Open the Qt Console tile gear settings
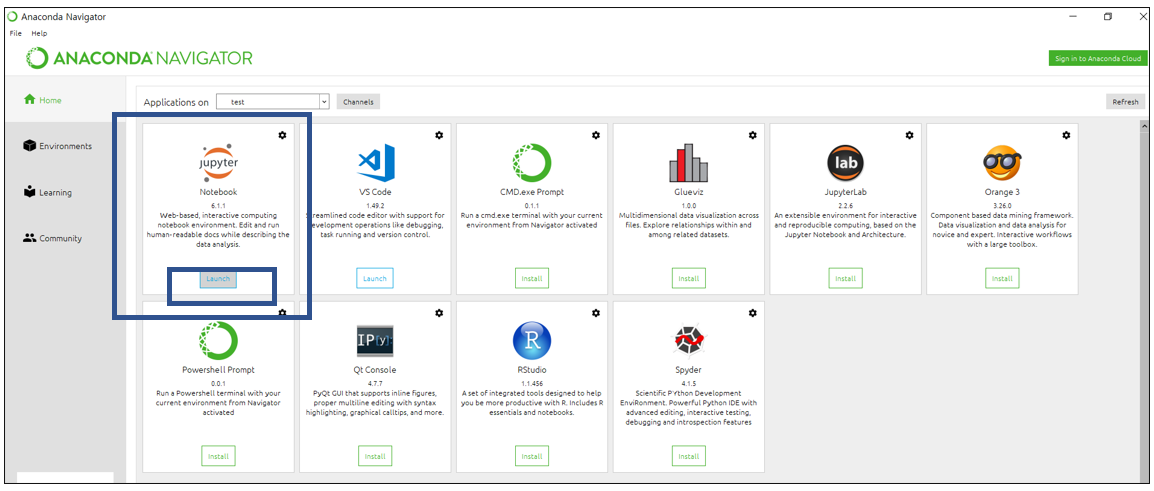 point(439,313)
